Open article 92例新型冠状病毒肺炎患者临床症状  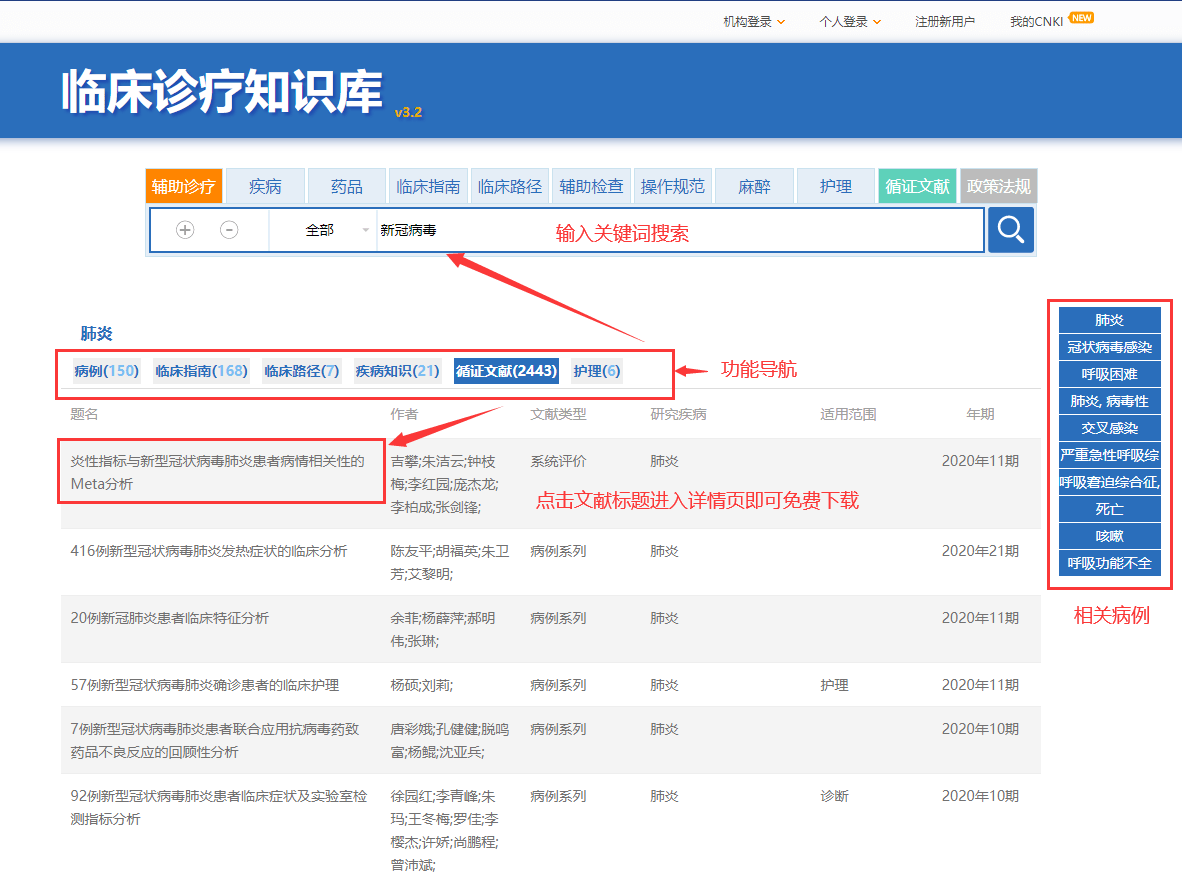(219, 808)
